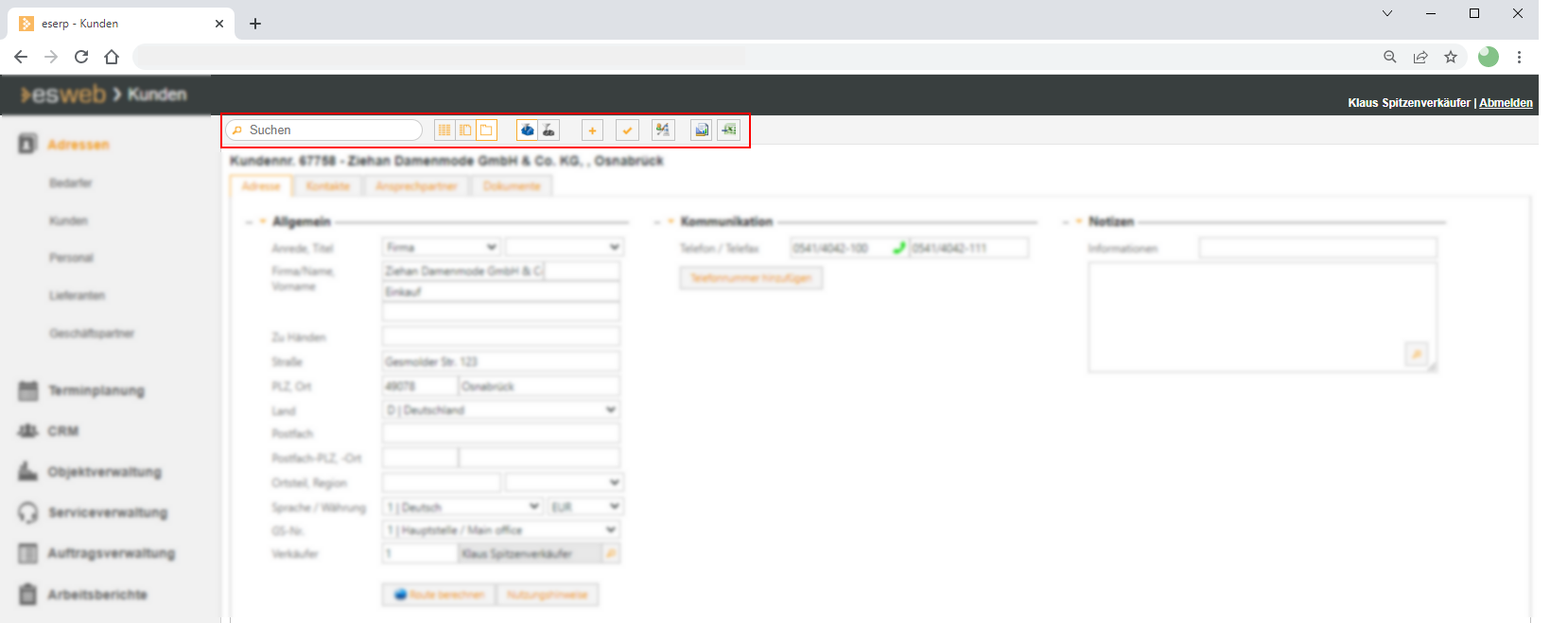This screenshot has width=1568, height=623.
Task: Open the Dokumente tab
Action: [512, 186]
